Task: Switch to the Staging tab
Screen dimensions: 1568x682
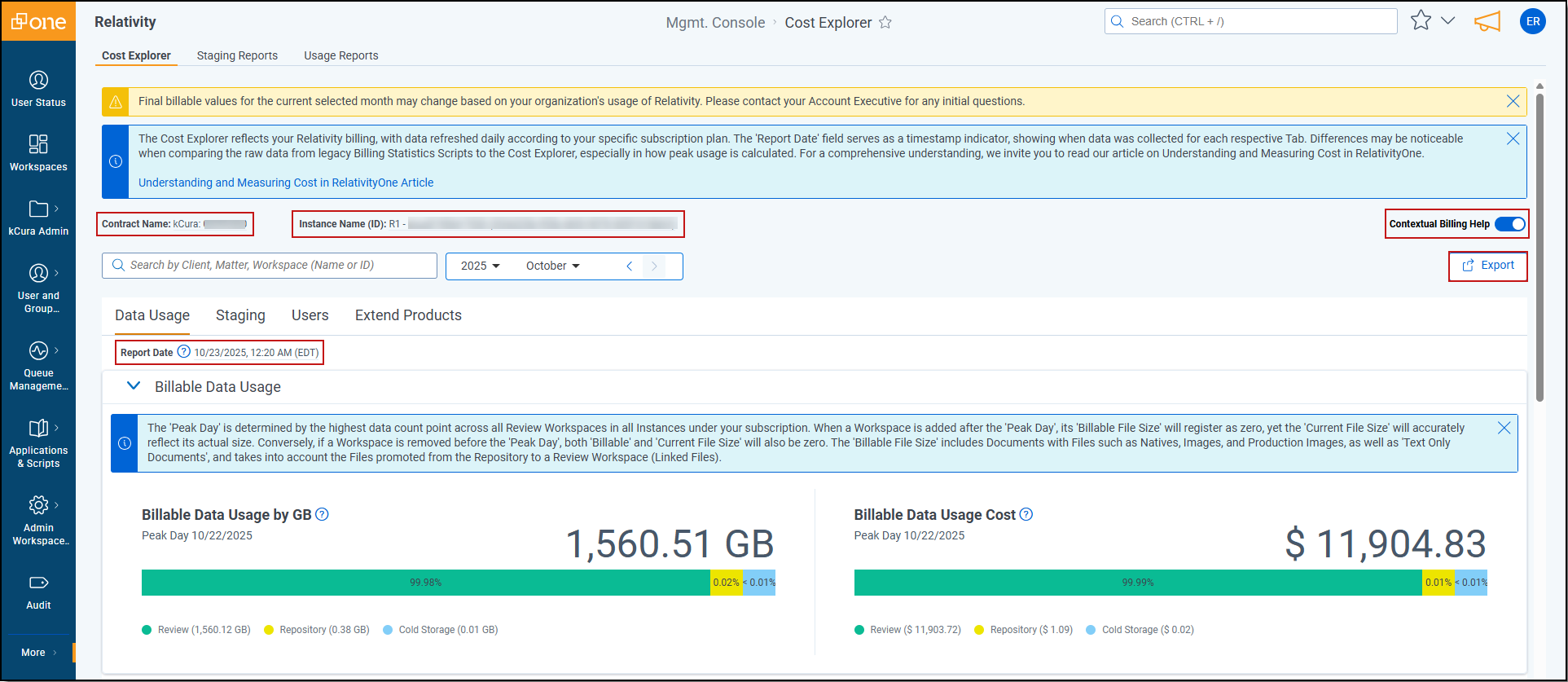Action: click(240, 315)
